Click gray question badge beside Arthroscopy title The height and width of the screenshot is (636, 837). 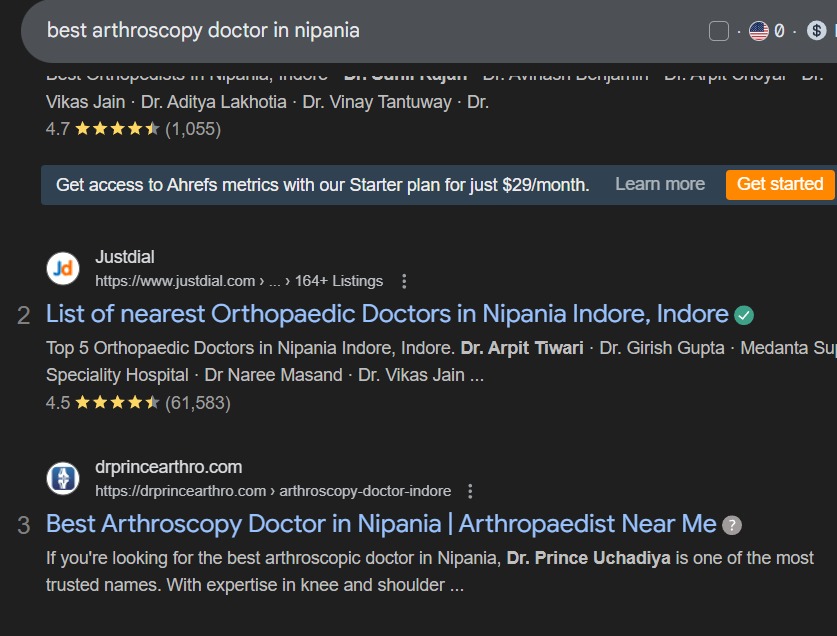pyautogui.click(x=732, y=525)
